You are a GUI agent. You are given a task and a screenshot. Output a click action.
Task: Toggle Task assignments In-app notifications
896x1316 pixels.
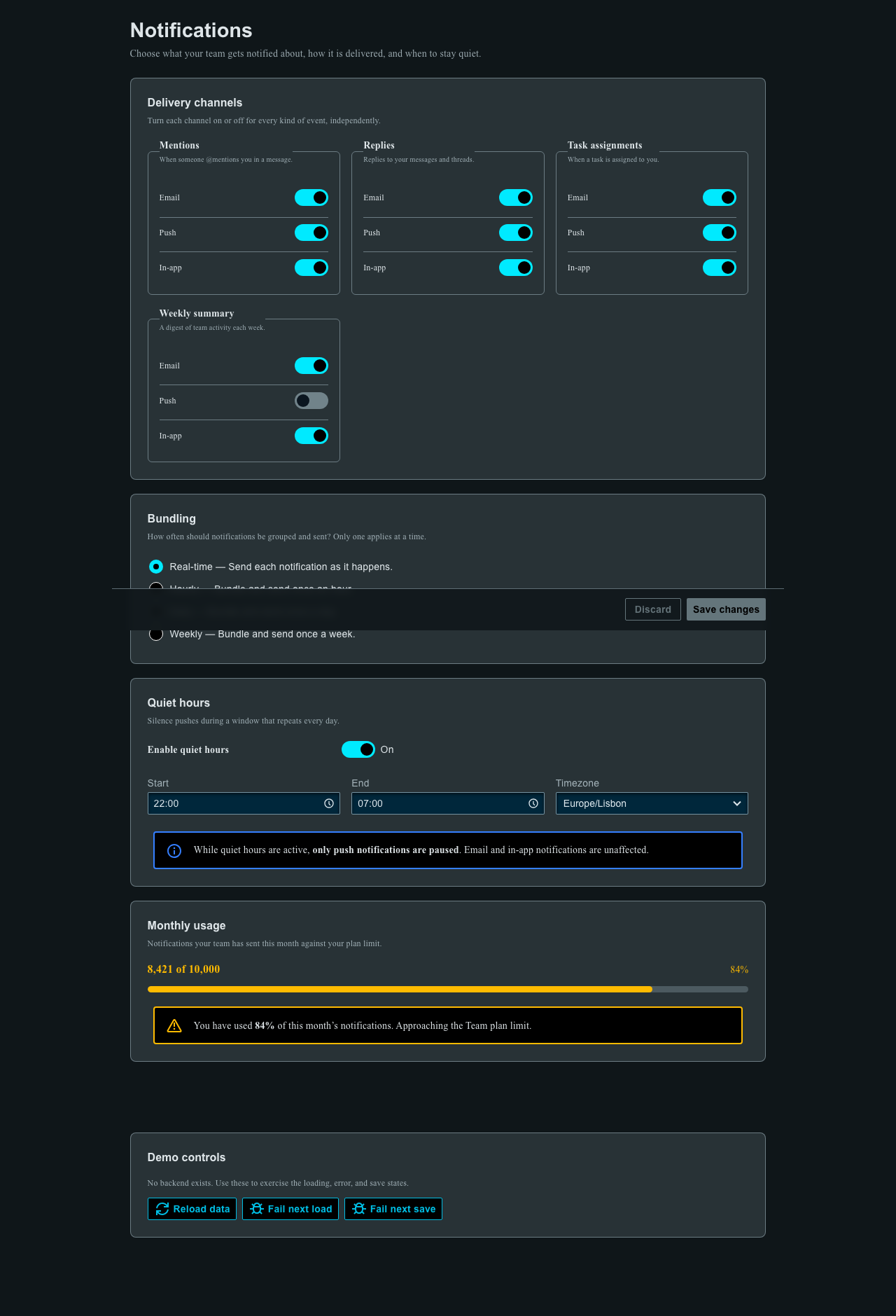point(720,268)
